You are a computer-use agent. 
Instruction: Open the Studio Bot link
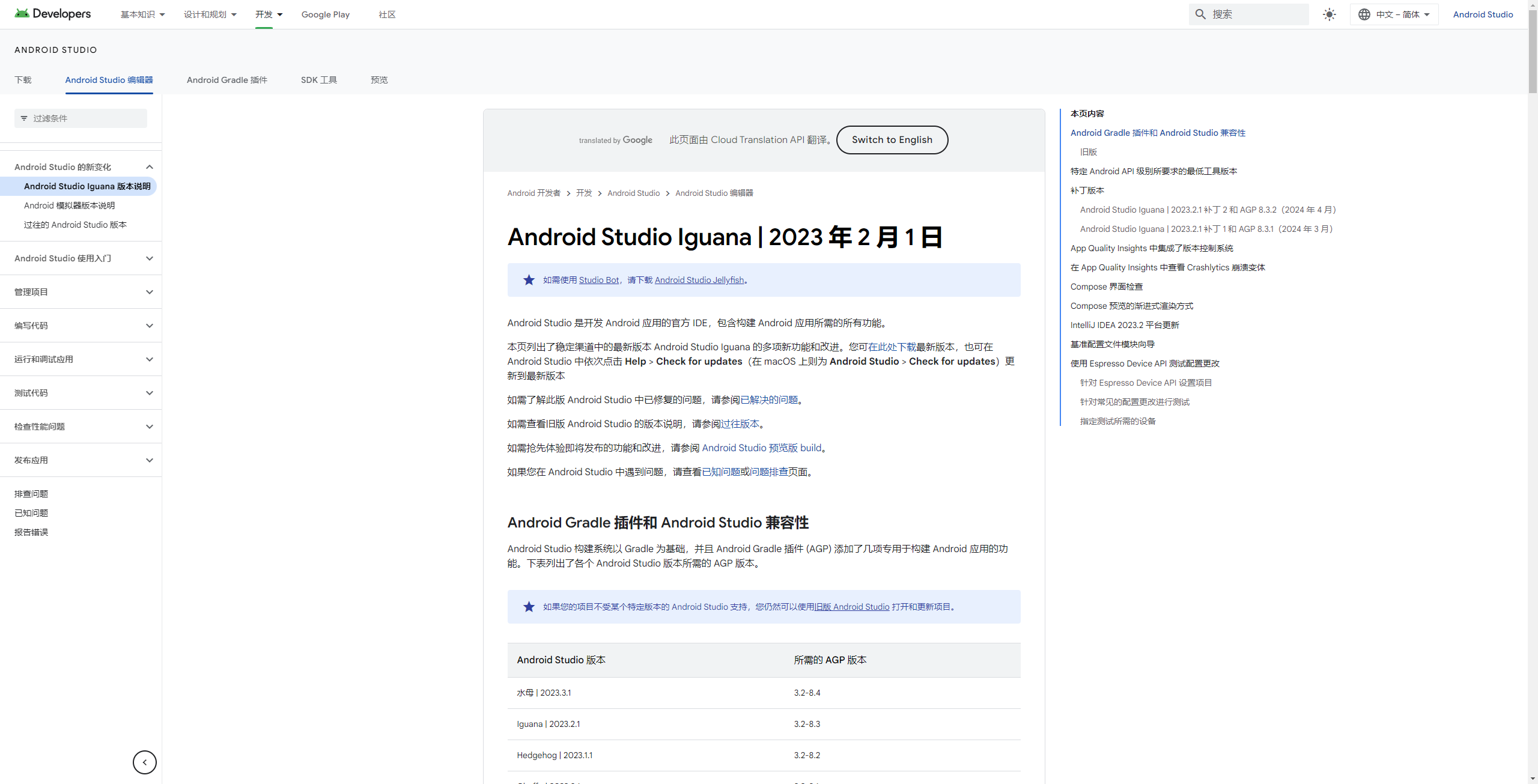point(598,280)
